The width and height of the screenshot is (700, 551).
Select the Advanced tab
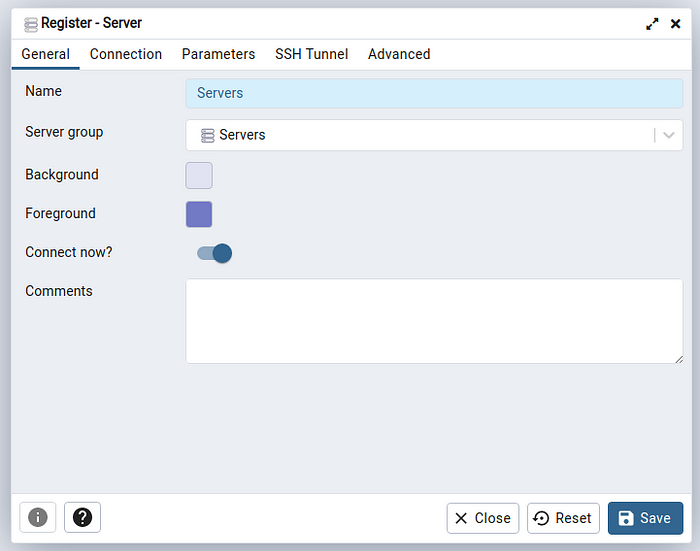[399, 54]
